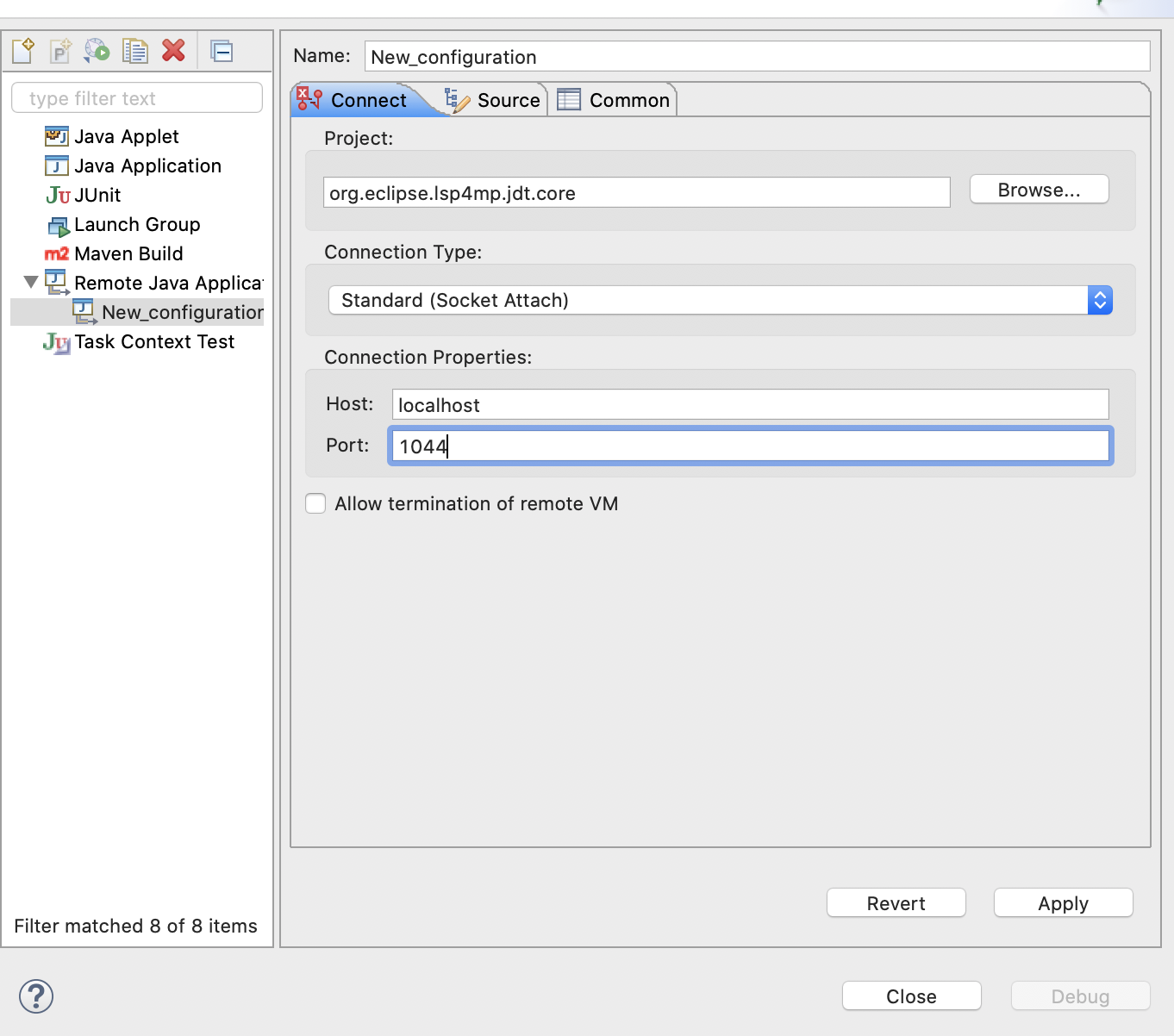Viewport: 1174px width, 1036px height.
Task: Open the help question mark icon
Action: [36, 996]
